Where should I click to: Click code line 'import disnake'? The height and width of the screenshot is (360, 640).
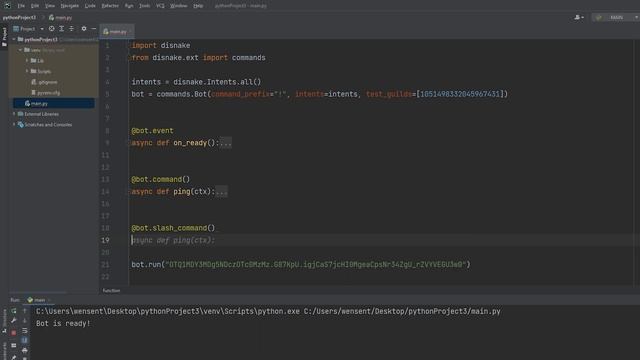[x=161, y=45]
